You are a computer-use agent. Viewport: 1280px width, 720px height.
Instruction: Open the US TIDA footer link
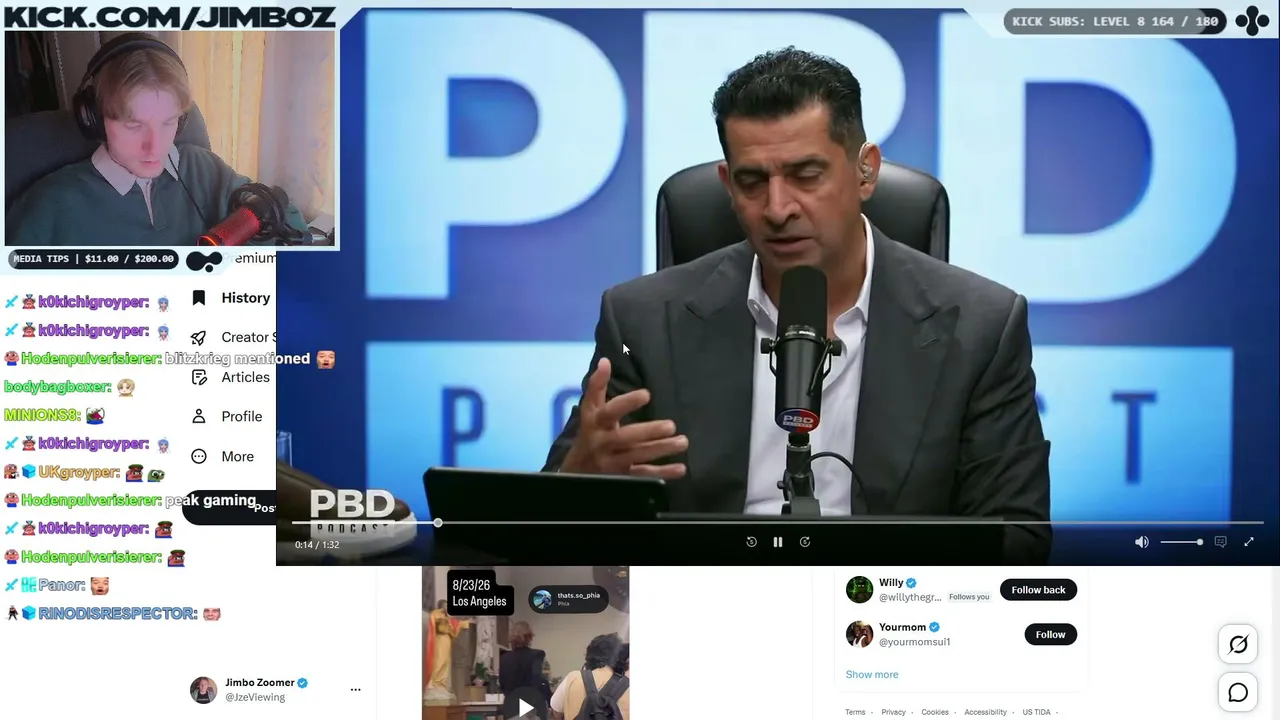pyautogui.click(x=1036, y=712)
